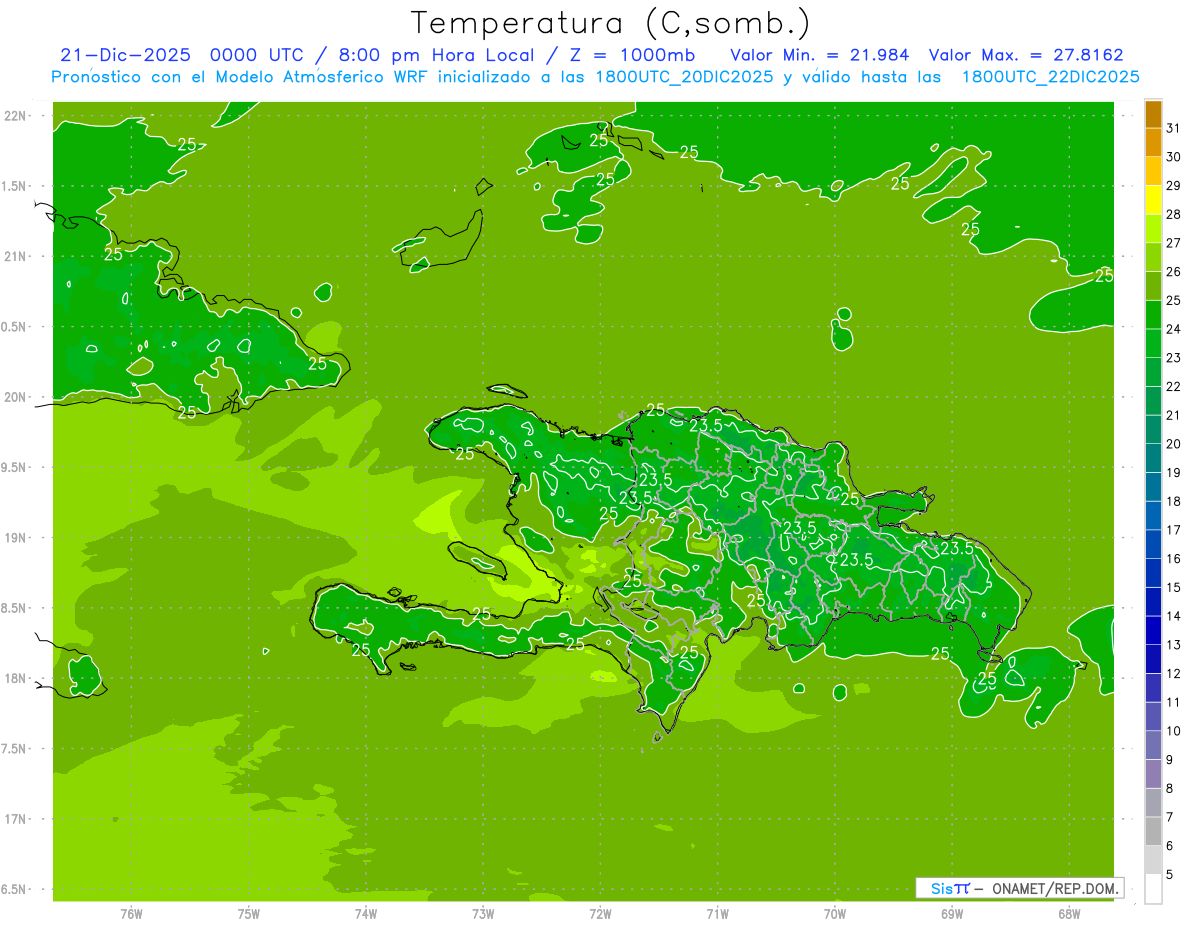Pick the dark blue legend swatch between 12 and 13
The height and width of the screenshot is (927, 1200).
(x=1153, y=659)
